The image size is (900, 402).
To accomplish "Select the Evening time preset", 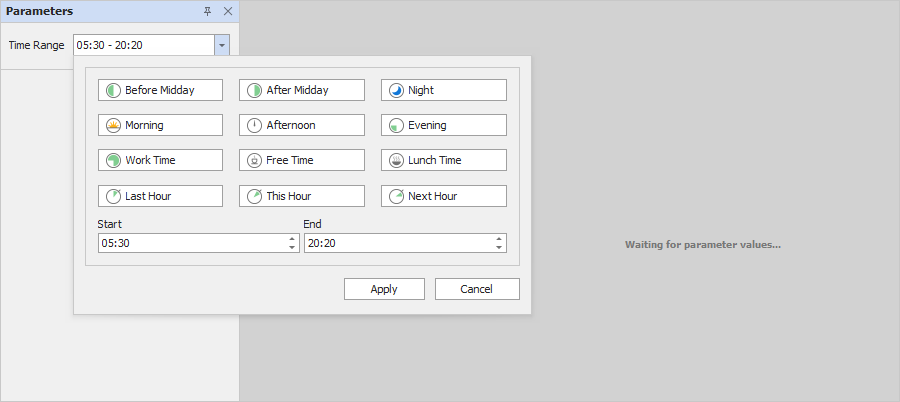I will [443, 125].
